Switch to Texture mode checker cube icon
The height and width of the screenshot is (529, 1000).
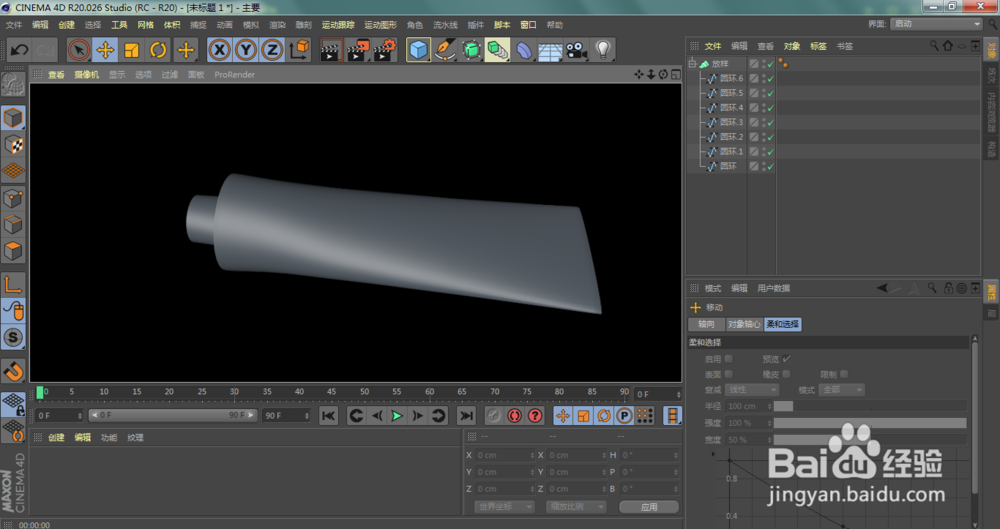(x=13, y=145)
